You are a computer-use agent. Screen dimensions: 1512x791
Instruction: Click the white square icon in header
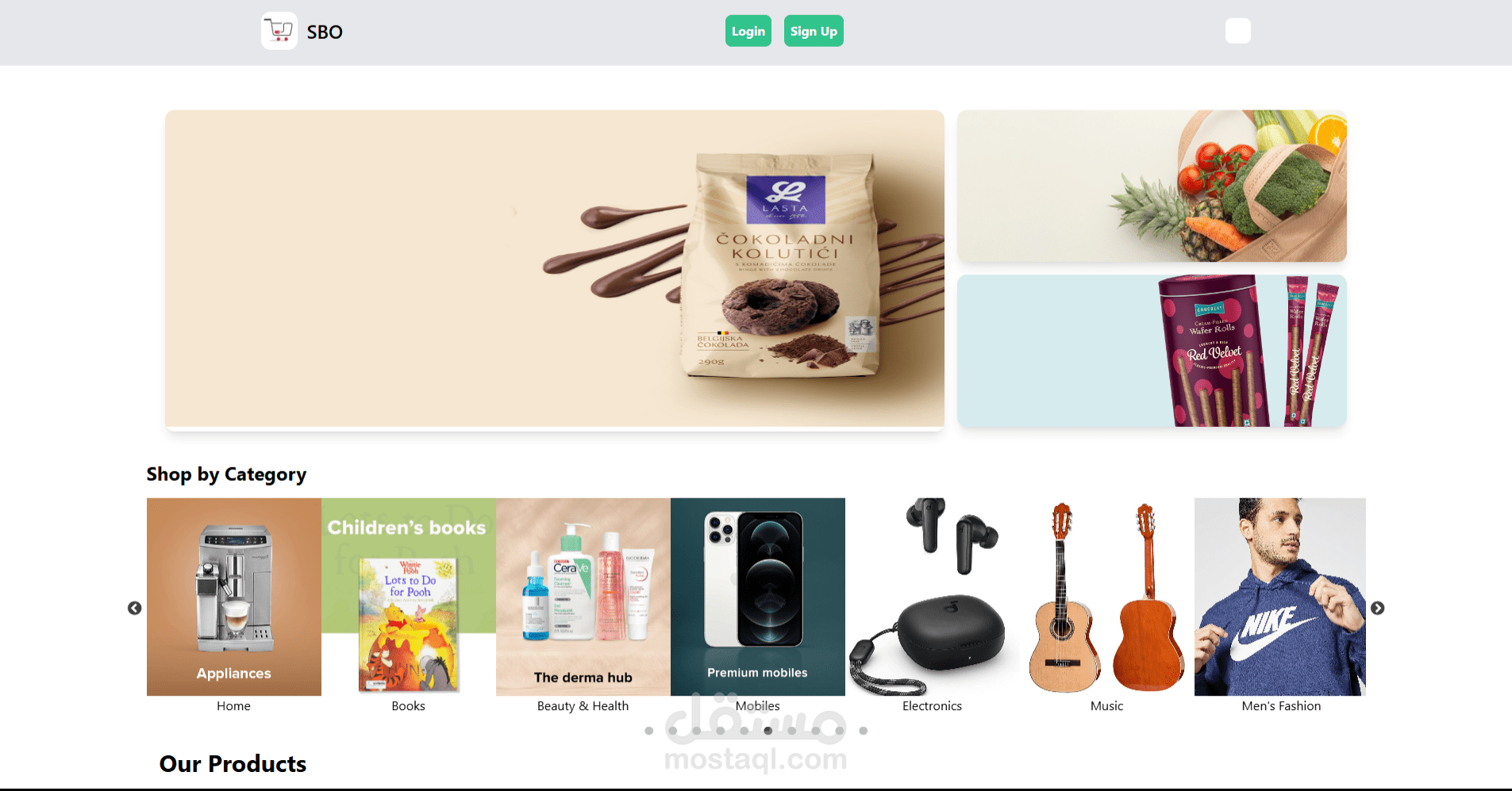point(1238,31)
